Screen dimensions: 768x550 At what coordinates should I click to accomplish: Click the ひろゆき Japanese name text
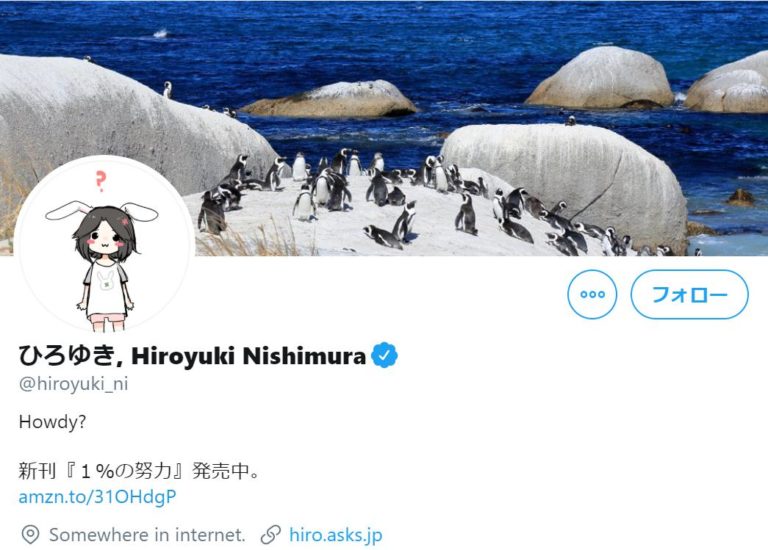68,356
